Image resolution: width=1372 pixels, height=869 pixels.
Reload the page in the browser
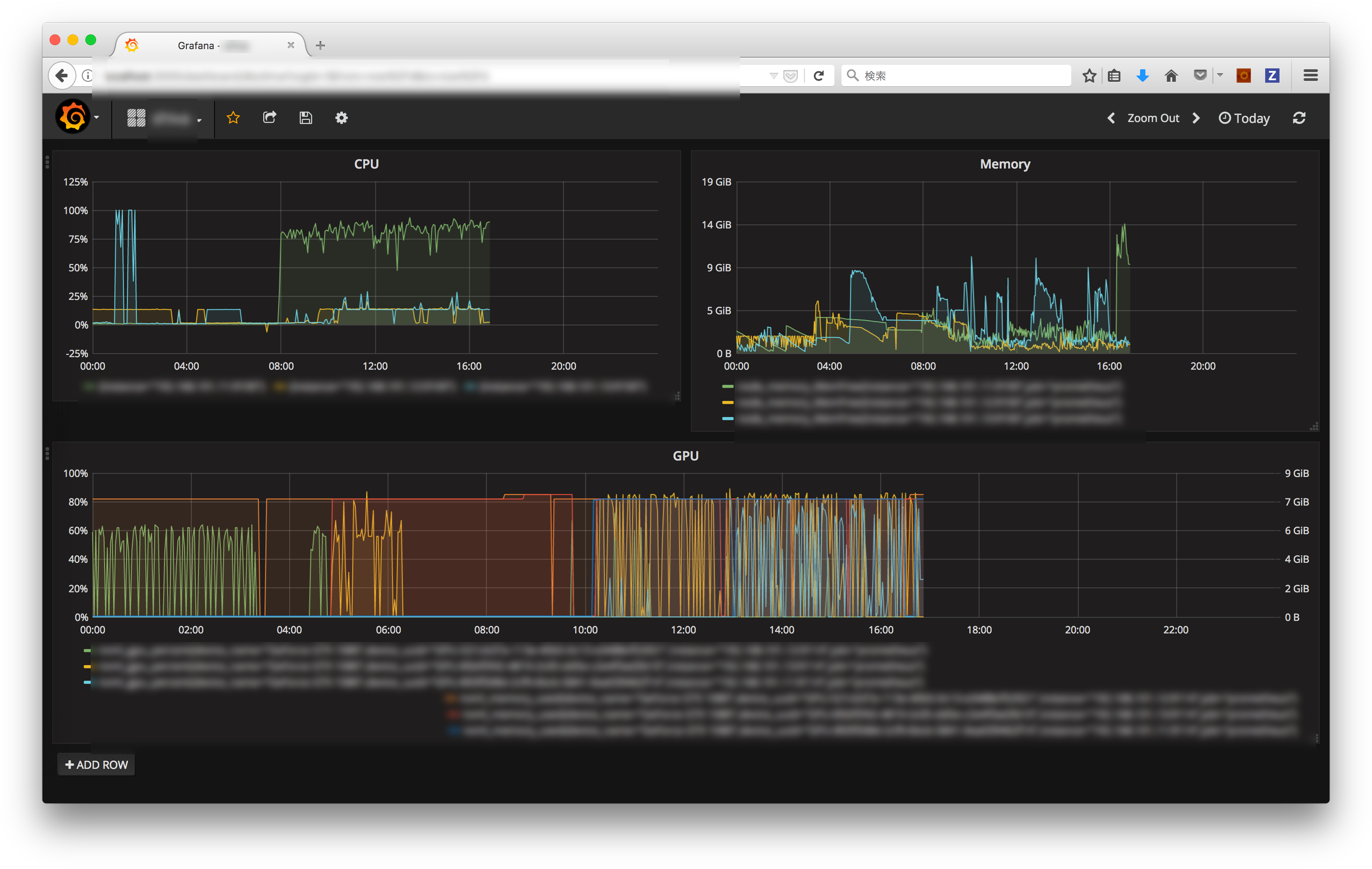click(819, 76)
